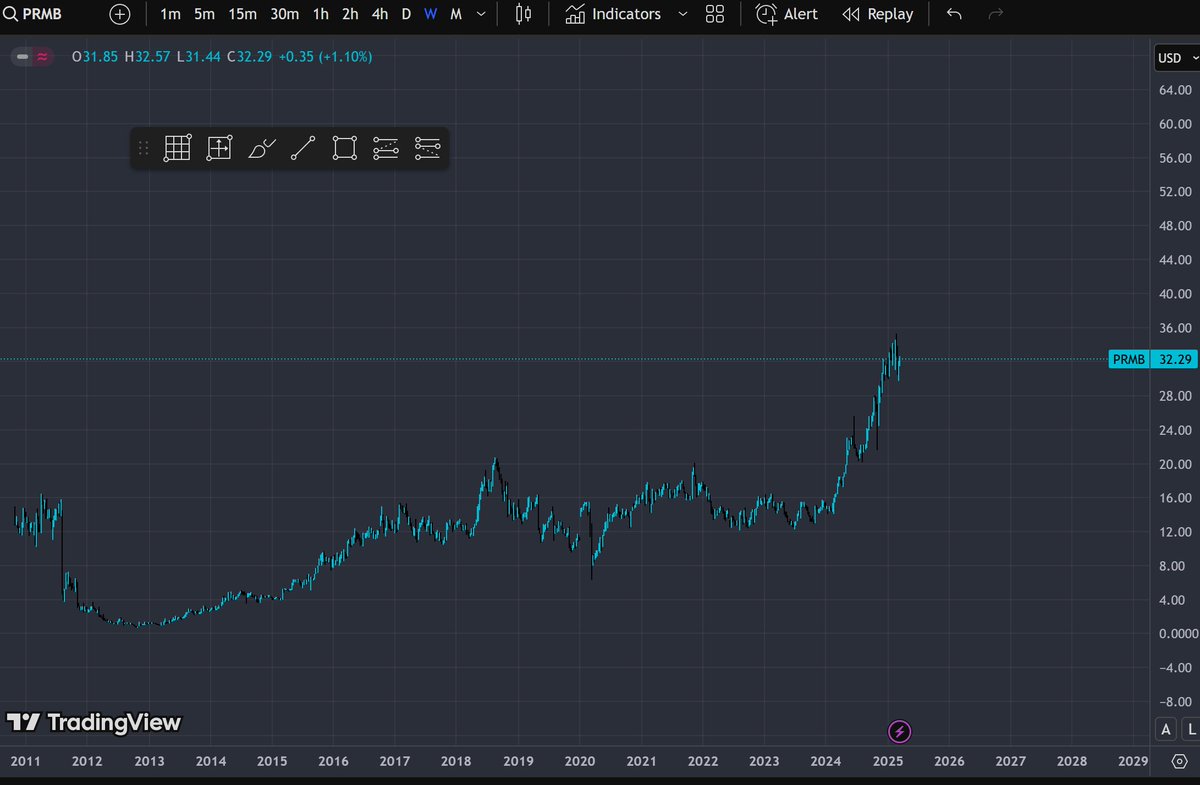Click the undo arrow
Screen dimensions: 1200x785
click(x=954, y=14)
